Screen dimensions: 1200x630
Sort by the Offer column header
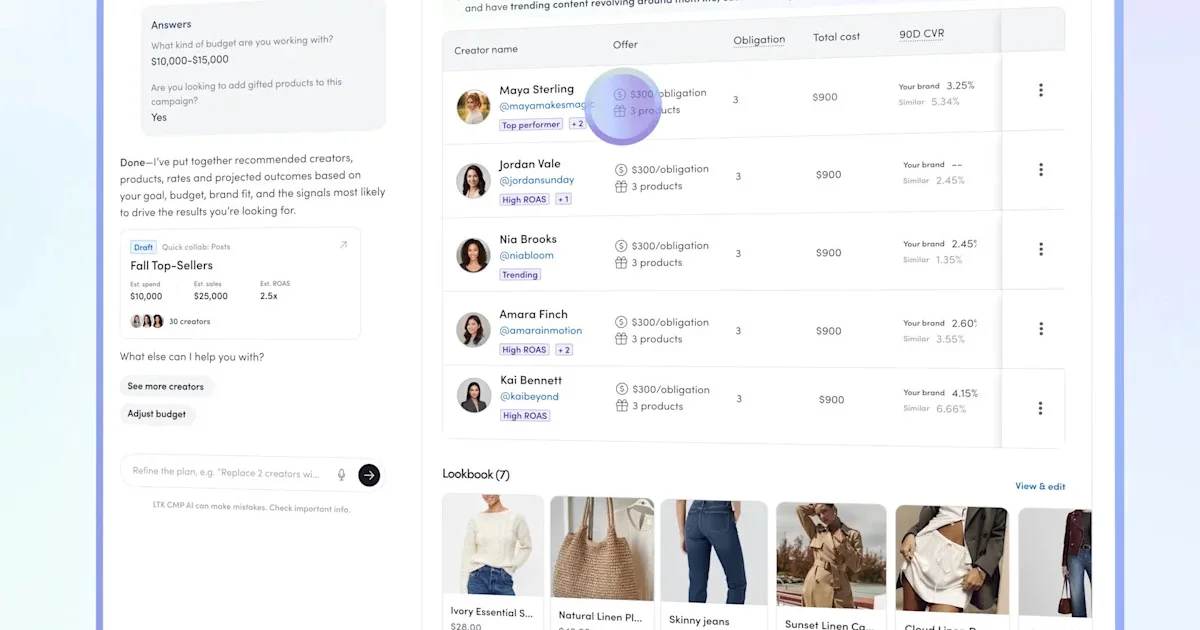625,45
